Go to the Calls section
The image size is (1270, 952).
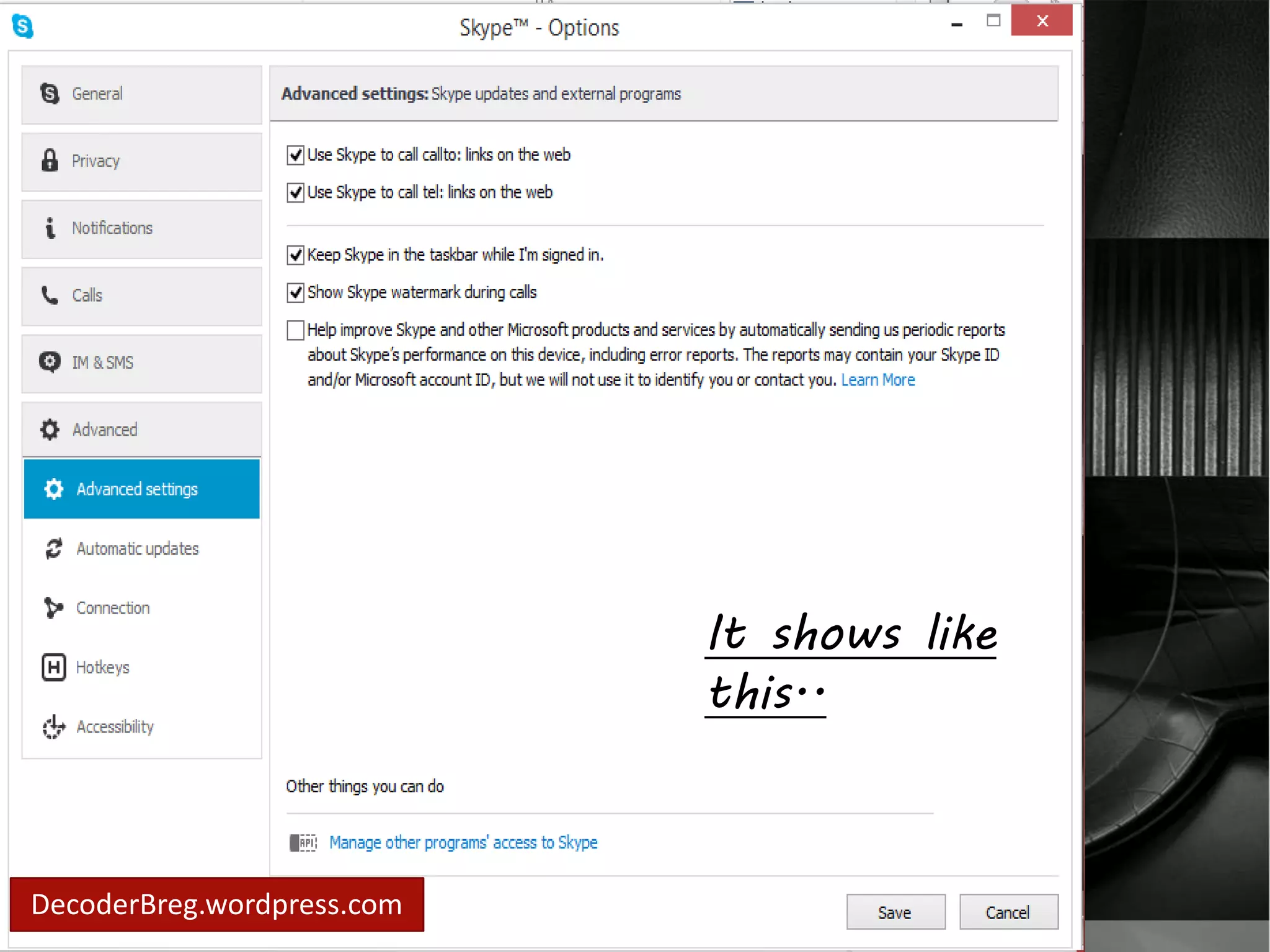(142, 296)
